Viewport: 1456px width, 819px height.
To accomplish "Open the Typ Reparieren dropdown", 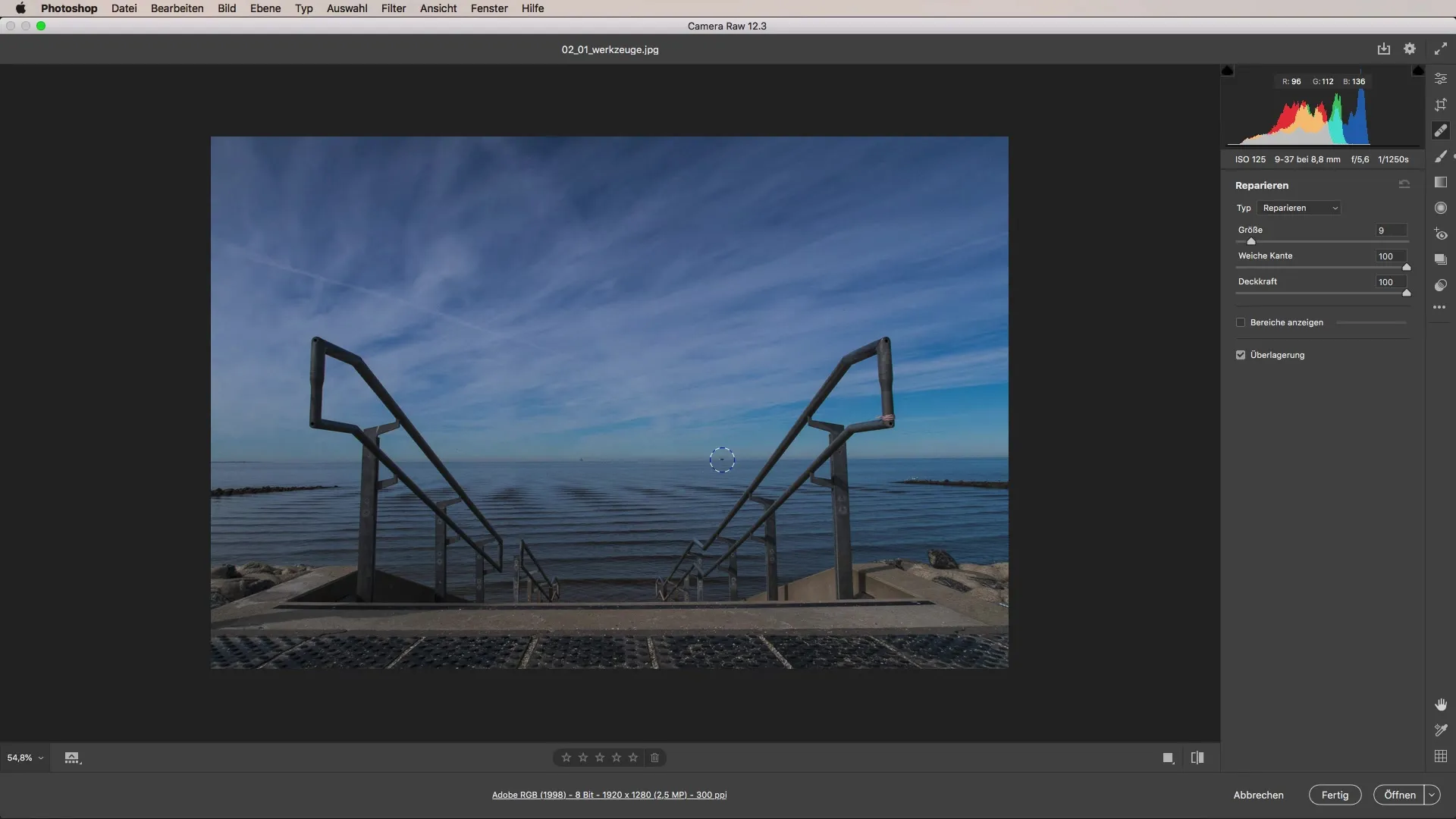I will tap(1299, 208).
